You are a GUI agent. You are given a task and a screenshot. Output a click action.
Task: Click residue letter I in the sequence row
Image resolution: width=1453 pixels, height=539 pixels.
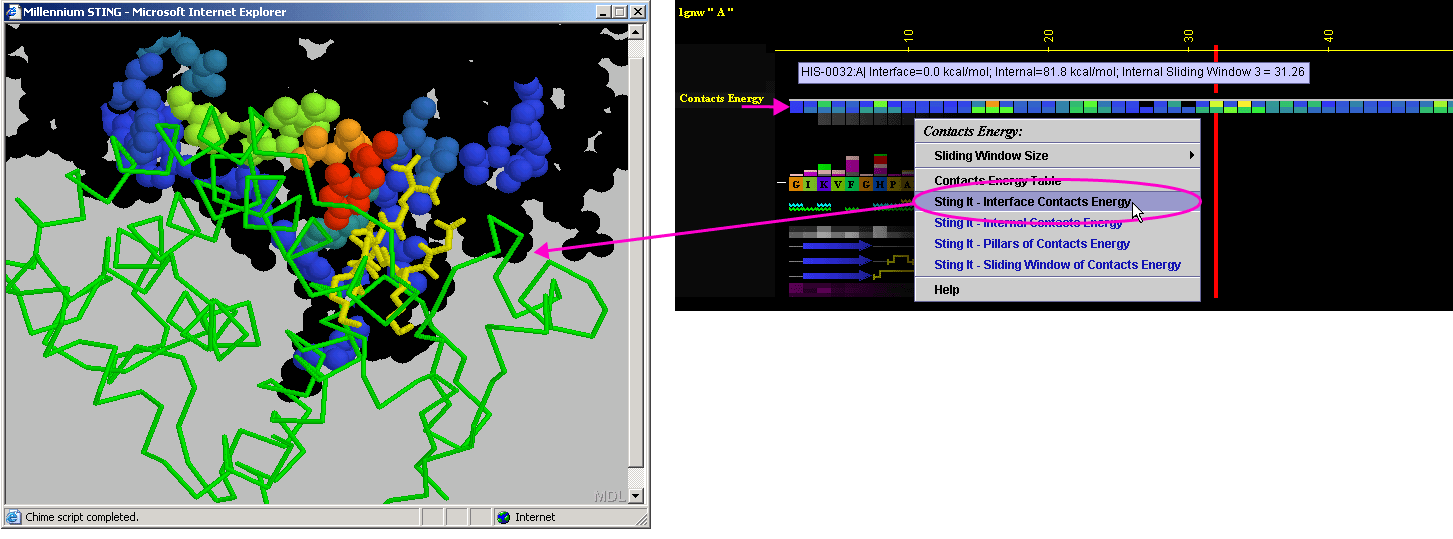click(x=810, y=184)
